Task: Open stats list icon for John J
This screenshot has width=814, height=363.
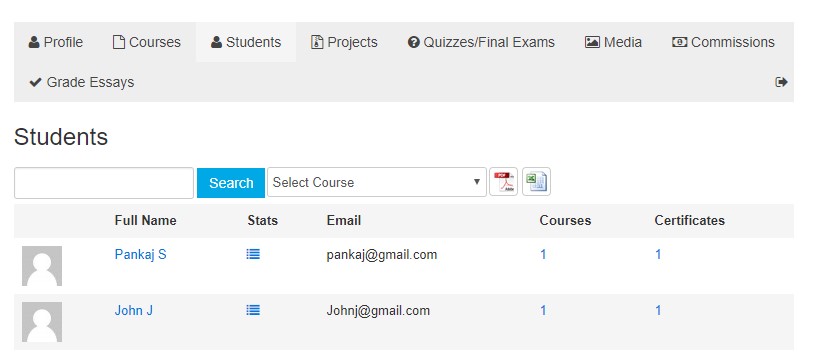Action: [253, 310]
